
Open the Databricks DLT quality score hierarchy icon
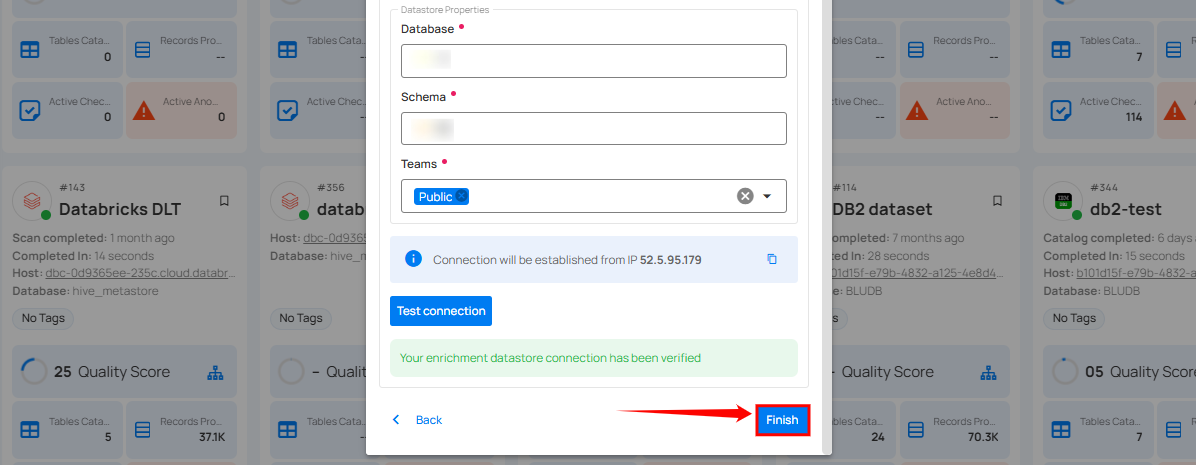[x=216, y=372]
